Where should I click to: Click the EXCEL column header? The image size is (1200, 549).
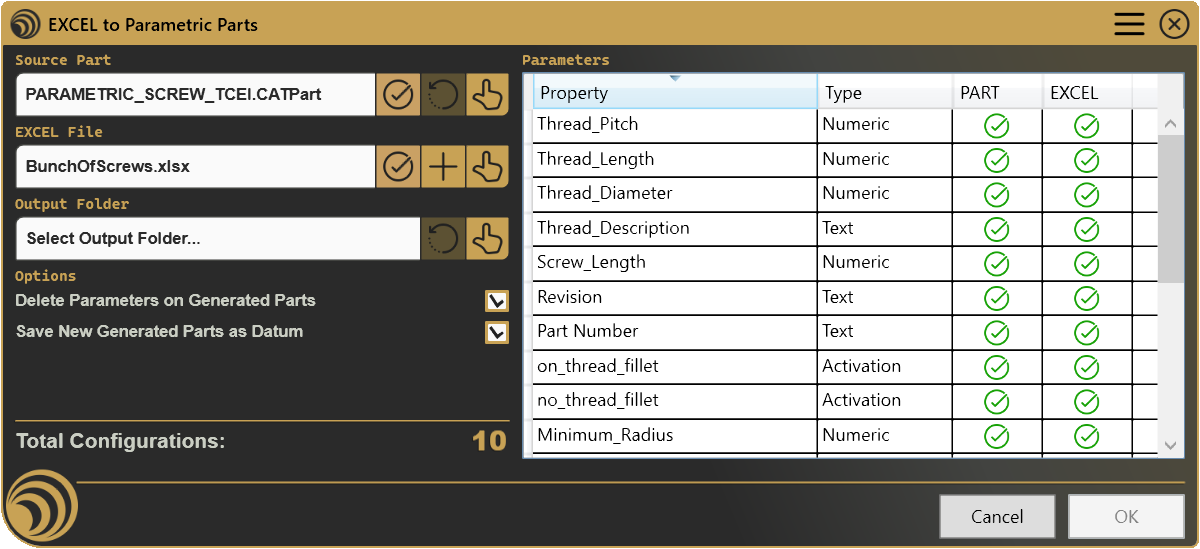coord(1087,92)
